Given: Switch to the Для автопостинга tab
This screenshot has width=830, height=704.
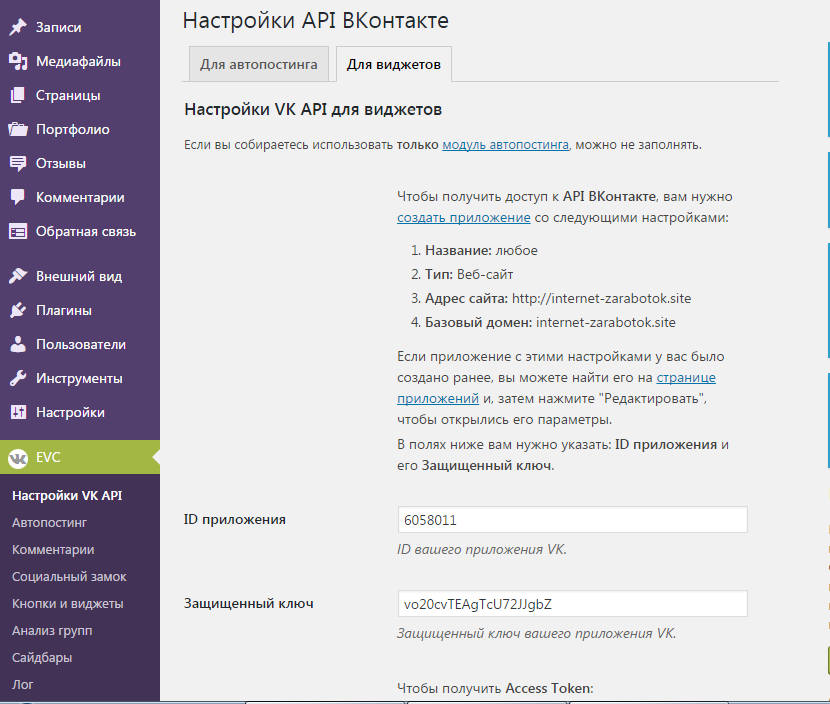Looking at the screenshot, I should click(x=258, y=65).
